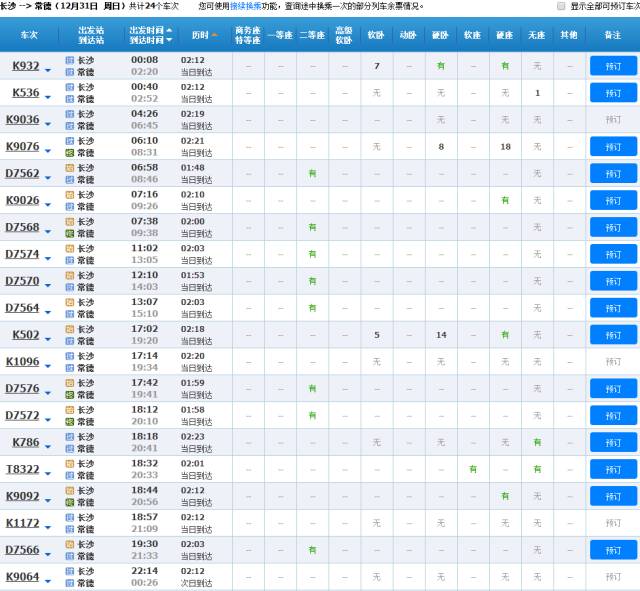This screenshot has height=591, width=640.
Task: Click K9036 arrival station 常德 icon
Action: 70,126
